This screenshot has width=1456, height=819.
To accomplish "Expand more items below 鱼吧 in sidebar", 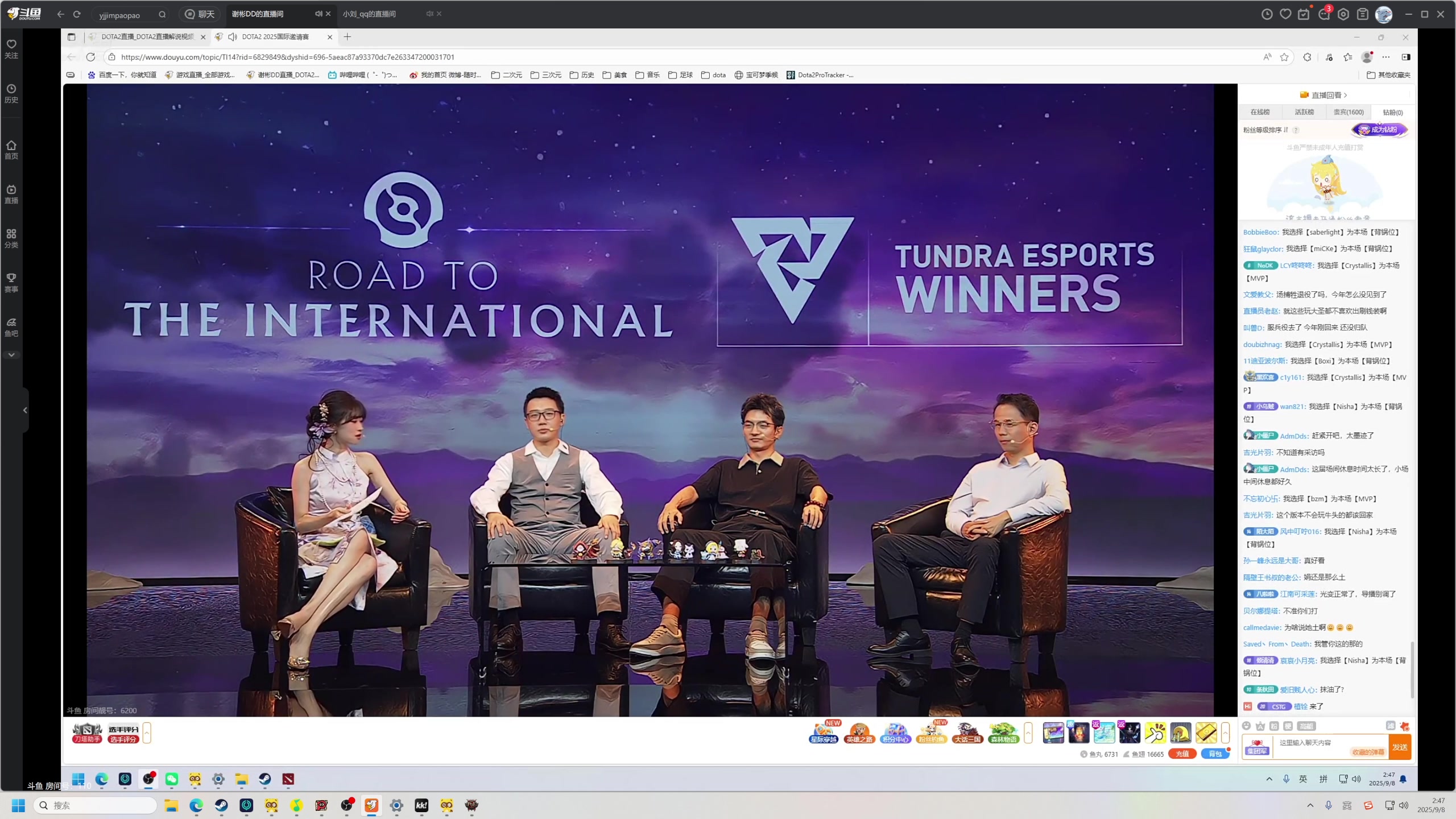I will click(x=11, y=354).
